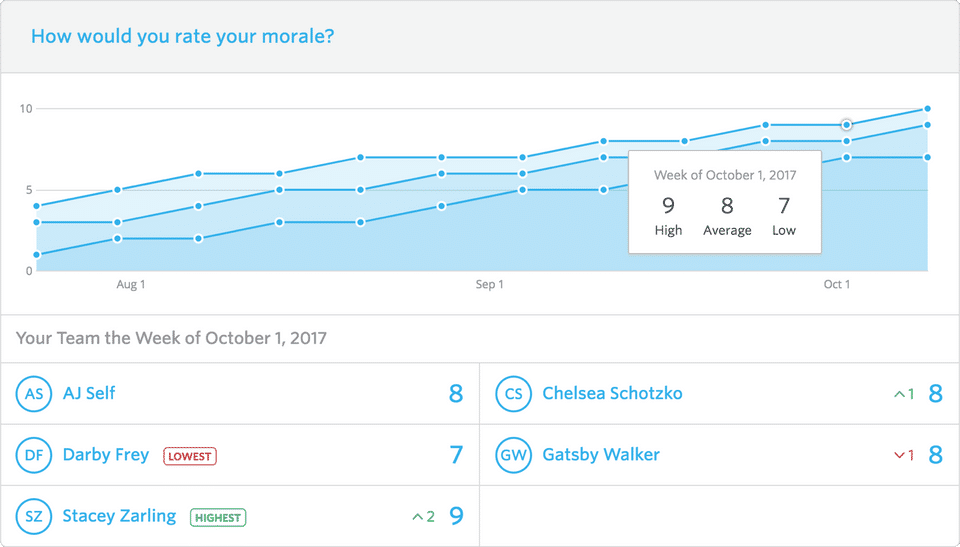Click the Sep 1 axis label
The height and width of the screenshot is (547, 960).
tap(489, 285)
